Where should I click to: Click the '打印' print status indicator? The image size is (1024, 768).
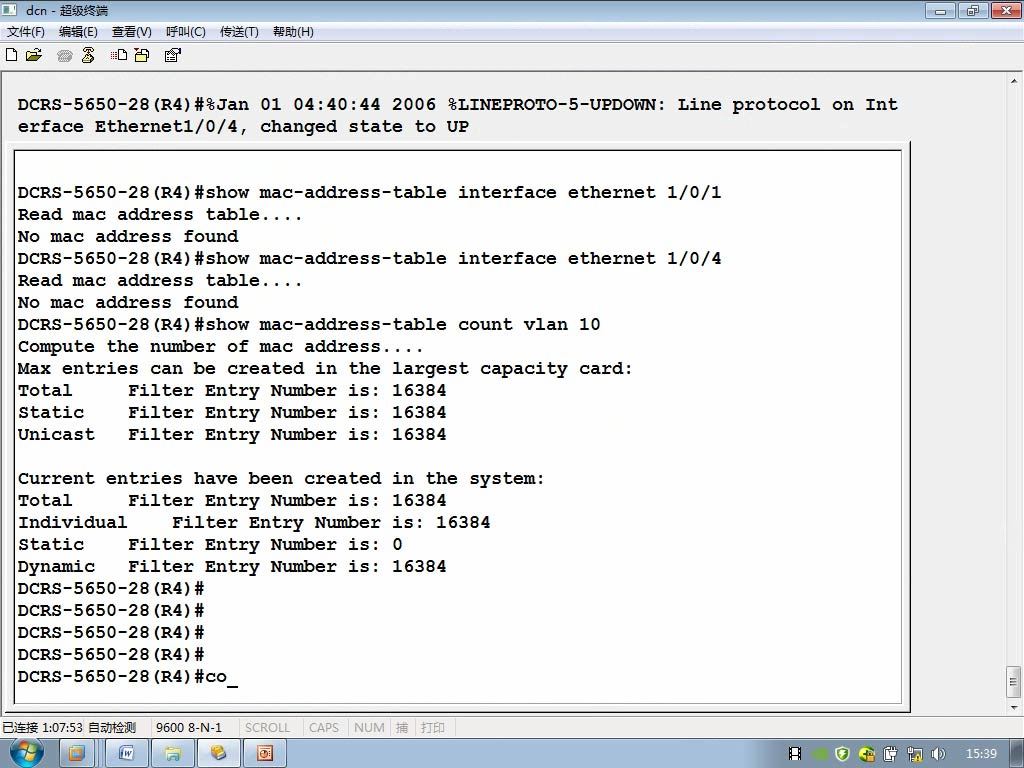(x=432, y=728)
